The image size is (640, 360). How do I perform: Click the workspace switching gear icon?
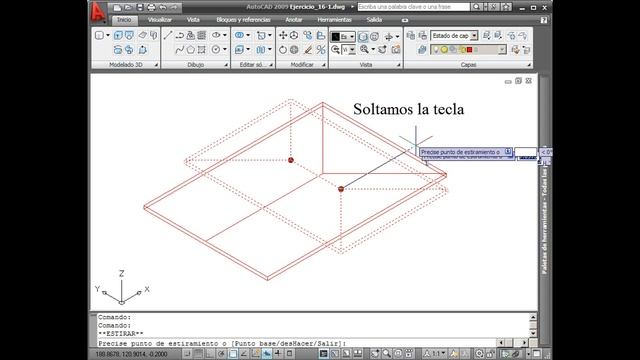[x=480, y=353]
